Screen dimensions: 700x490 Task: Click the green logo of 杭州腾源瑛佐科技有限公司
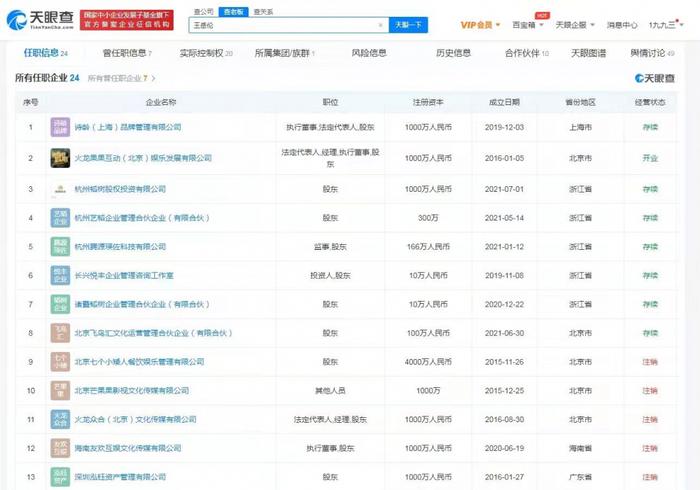click(60, 247)
